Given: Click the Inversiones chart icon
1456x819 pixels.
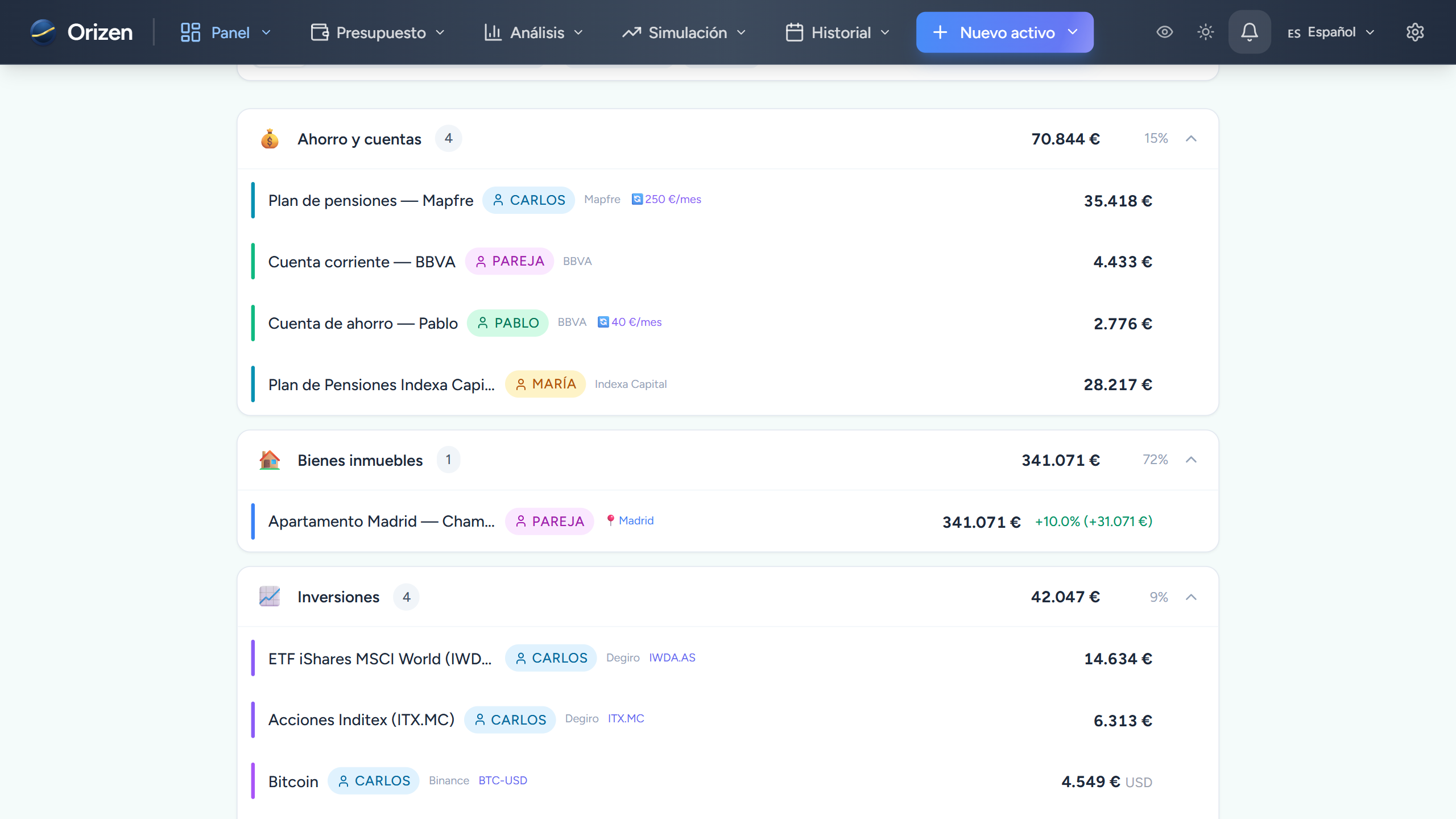Looking at the screenshot, I should [x=270, y=597].
